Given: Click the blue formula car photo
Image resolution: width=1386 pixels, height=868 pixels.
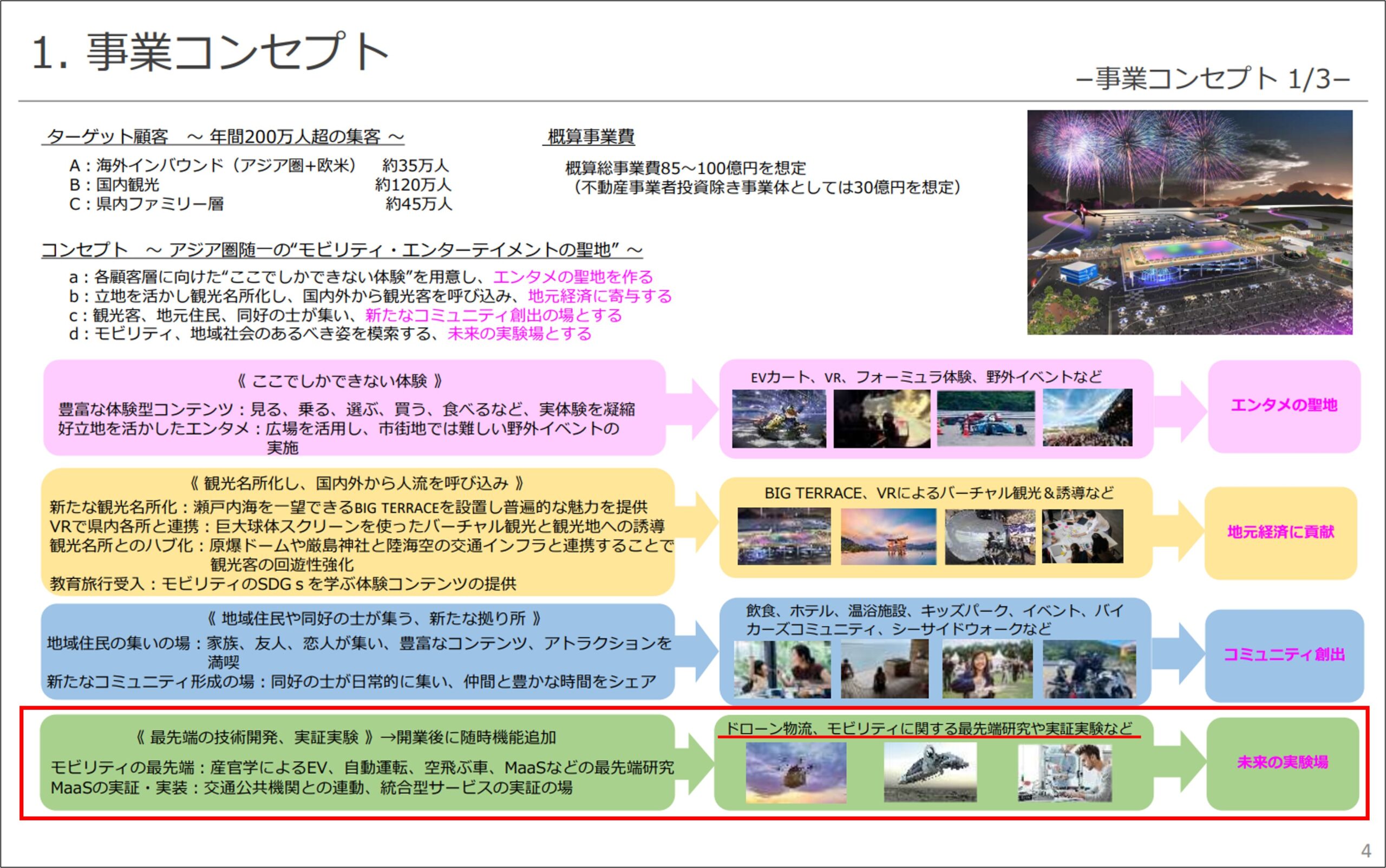Looking at the screenshot, I should pyautogui.click(x=985, y=419).
